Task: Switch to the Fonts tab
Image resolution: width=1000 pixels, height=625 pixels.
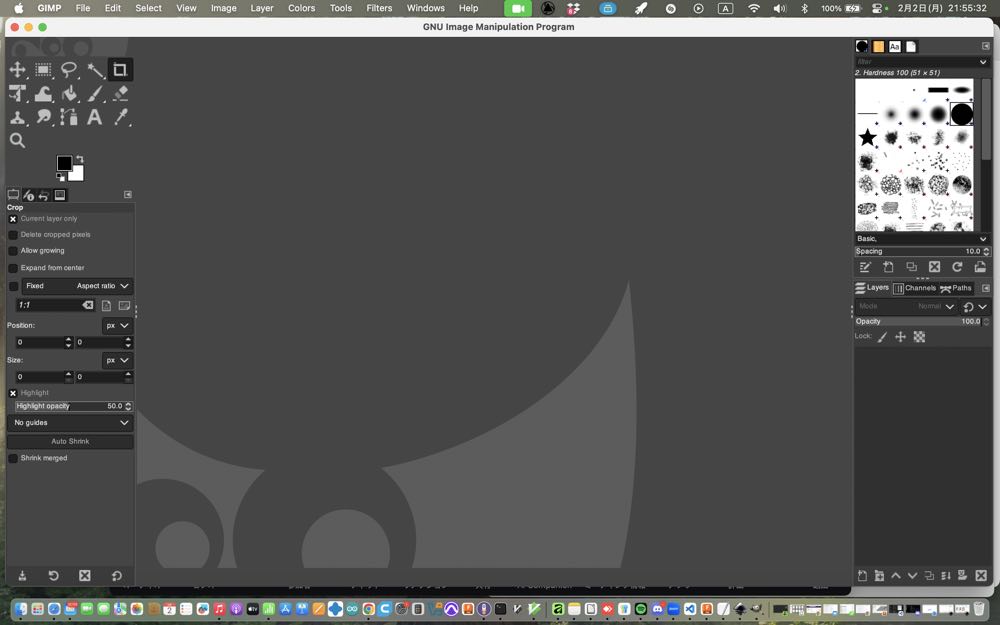Action: (x=895, y=47)
